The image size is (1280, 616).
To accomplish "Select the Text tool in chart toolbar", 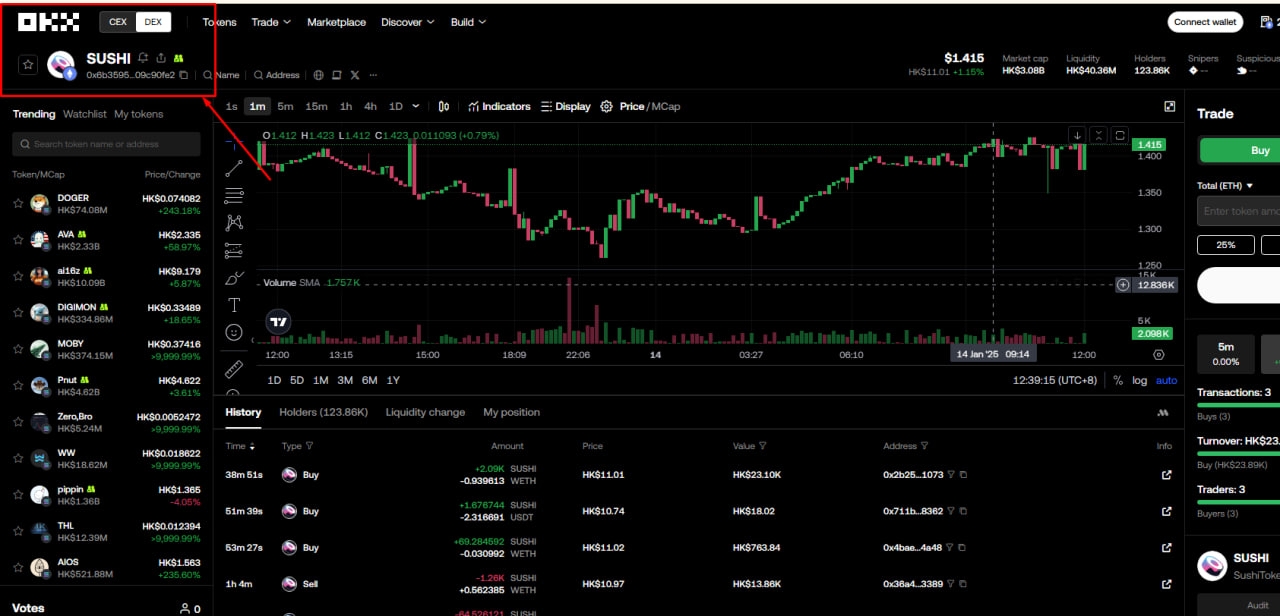I will click(234, 305).
